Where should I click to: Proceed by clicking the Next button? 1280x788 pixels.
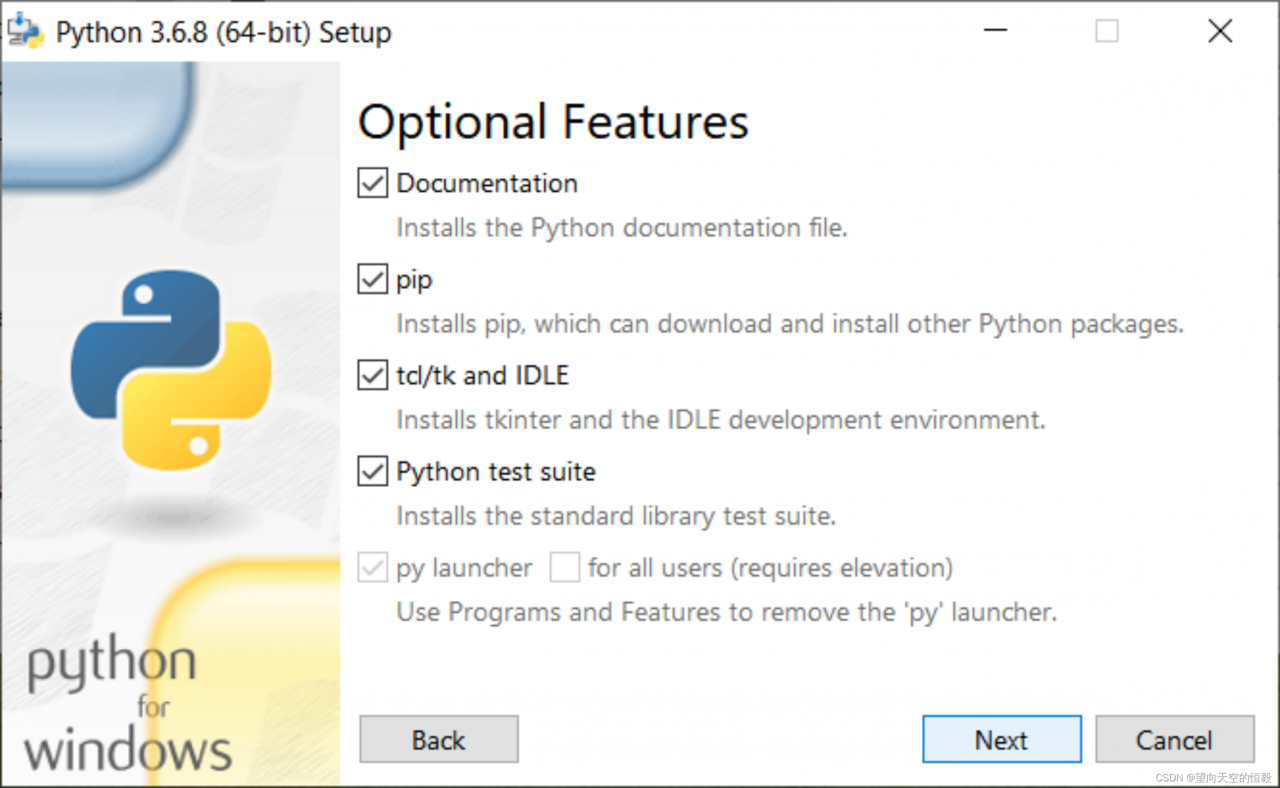click(x=1001, y=740)
